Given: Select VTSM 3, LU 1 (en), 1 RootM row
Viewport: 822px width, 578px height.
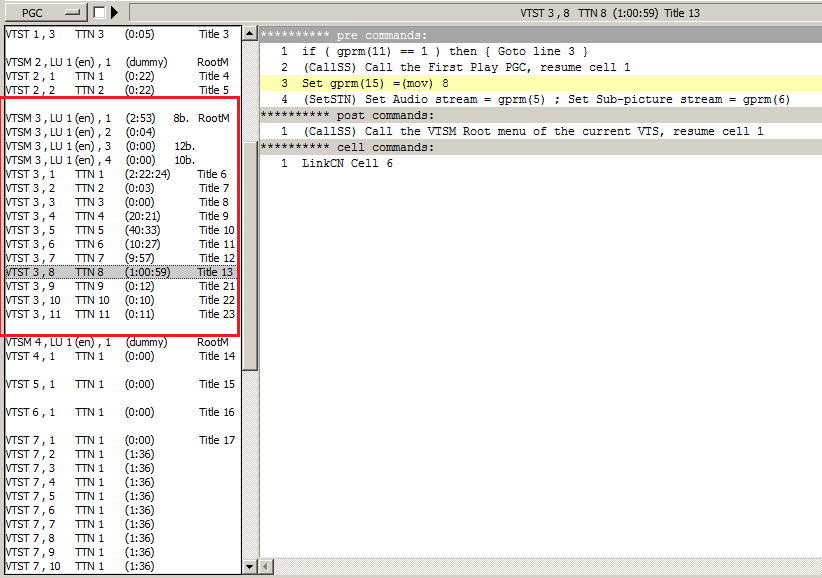Looking at the screenshot, I should pos(122,118).
